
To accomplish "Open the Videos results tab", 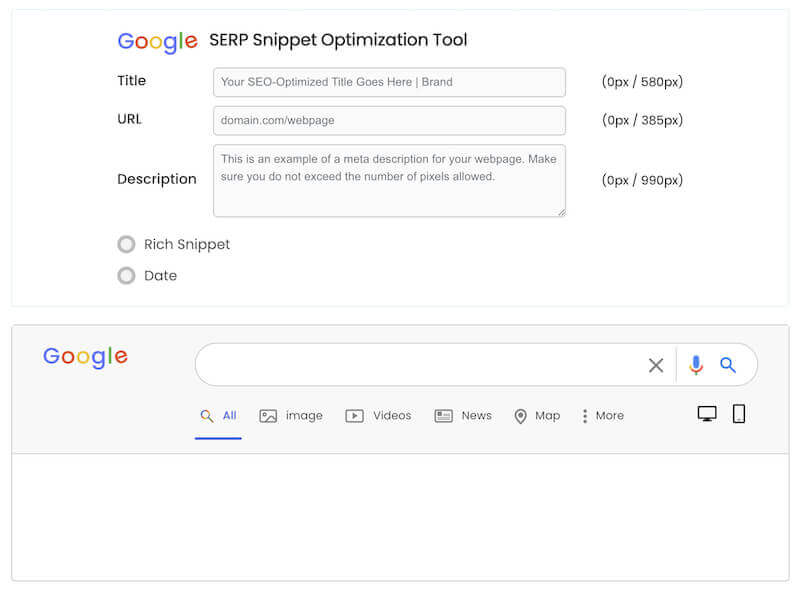I will [x=378, y=416].
